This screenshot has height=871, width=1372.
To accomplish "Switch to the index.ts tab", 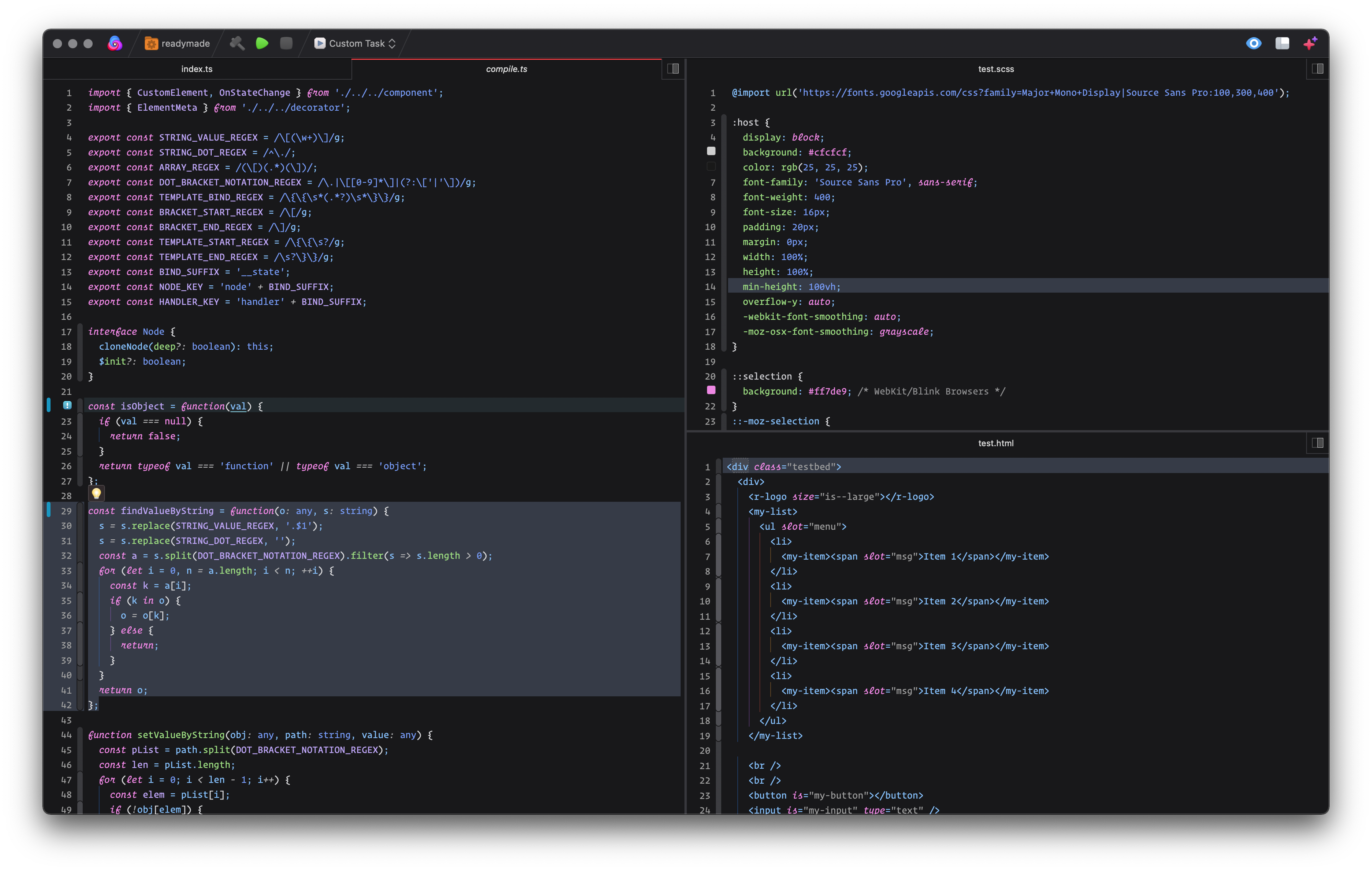I will (197, 69).
